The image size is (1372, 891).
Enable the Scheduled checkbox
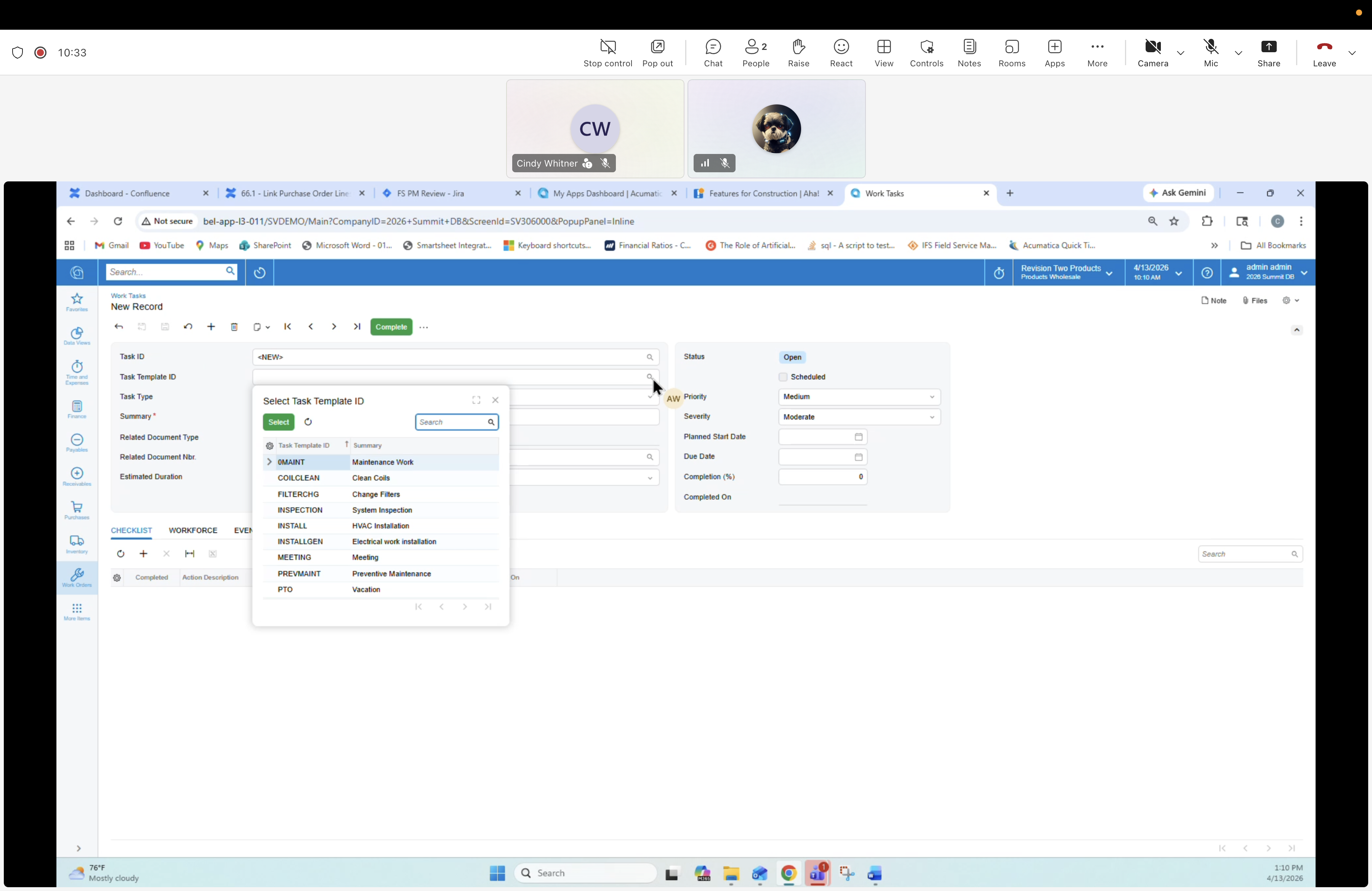[783, 377]
